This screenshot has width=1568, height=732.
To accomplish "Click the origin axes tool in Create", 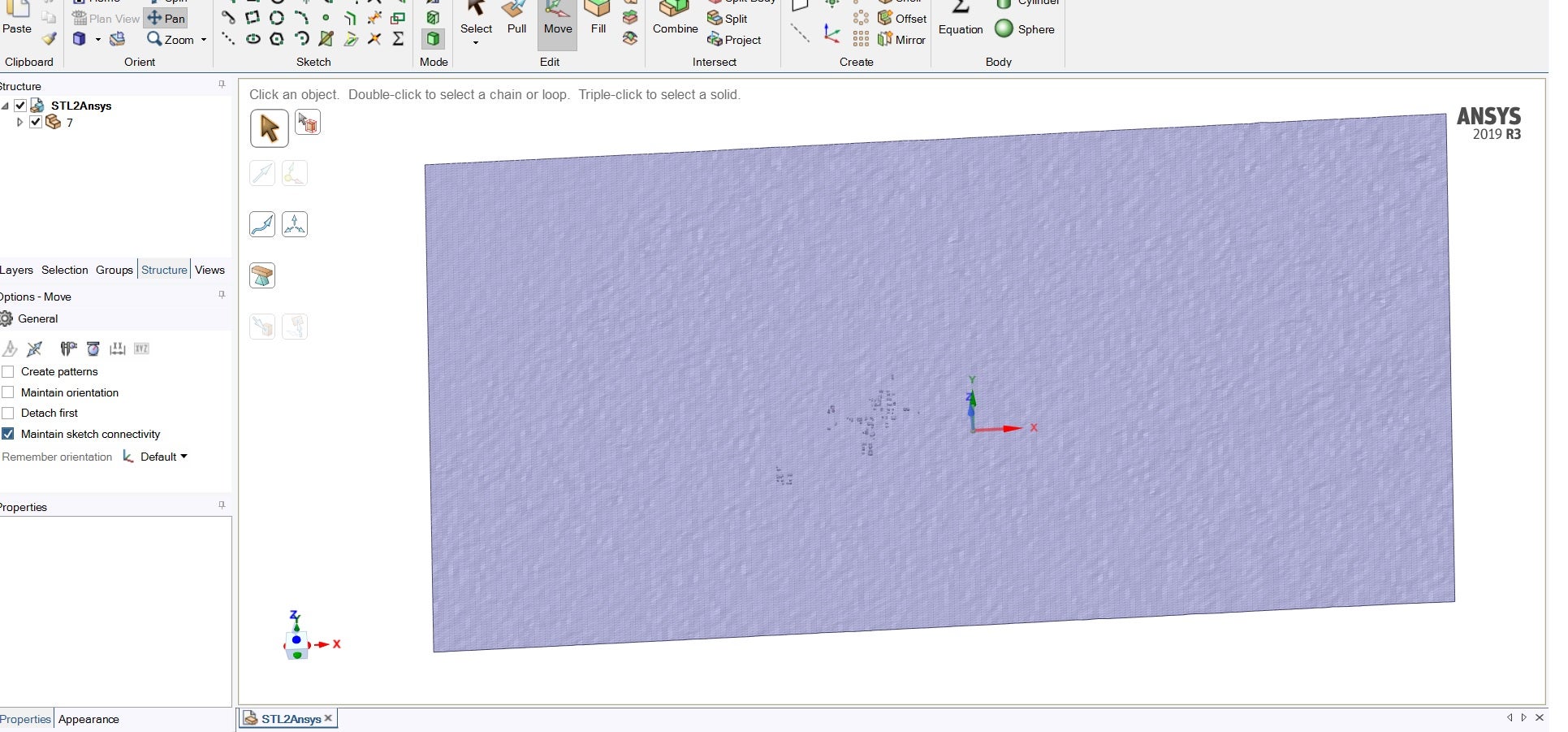I will [x=832, y=33].
